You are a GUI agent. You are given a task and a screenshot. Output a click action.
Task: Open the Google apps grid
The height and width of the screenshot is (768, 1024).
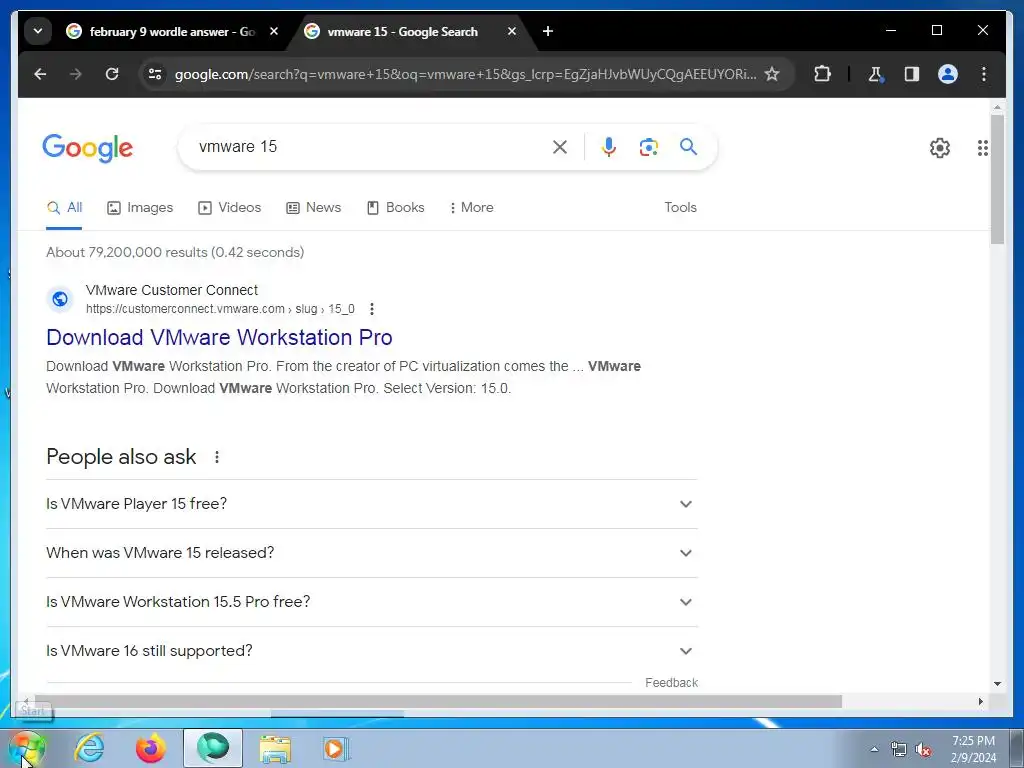click(982, 148)
